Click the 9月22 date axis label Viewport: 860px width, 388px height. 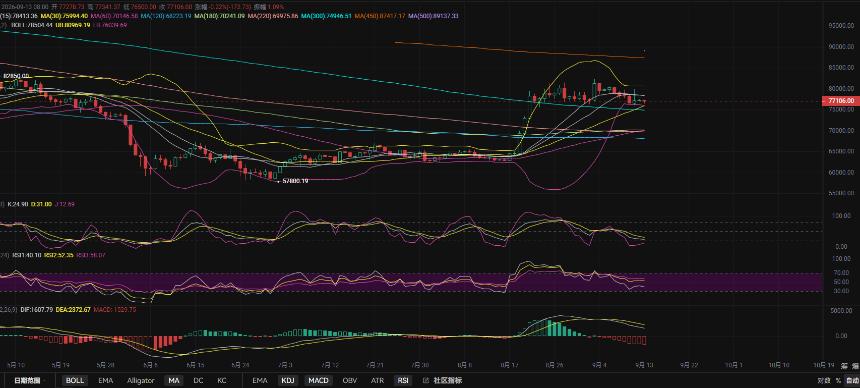(x=689, y=365)
